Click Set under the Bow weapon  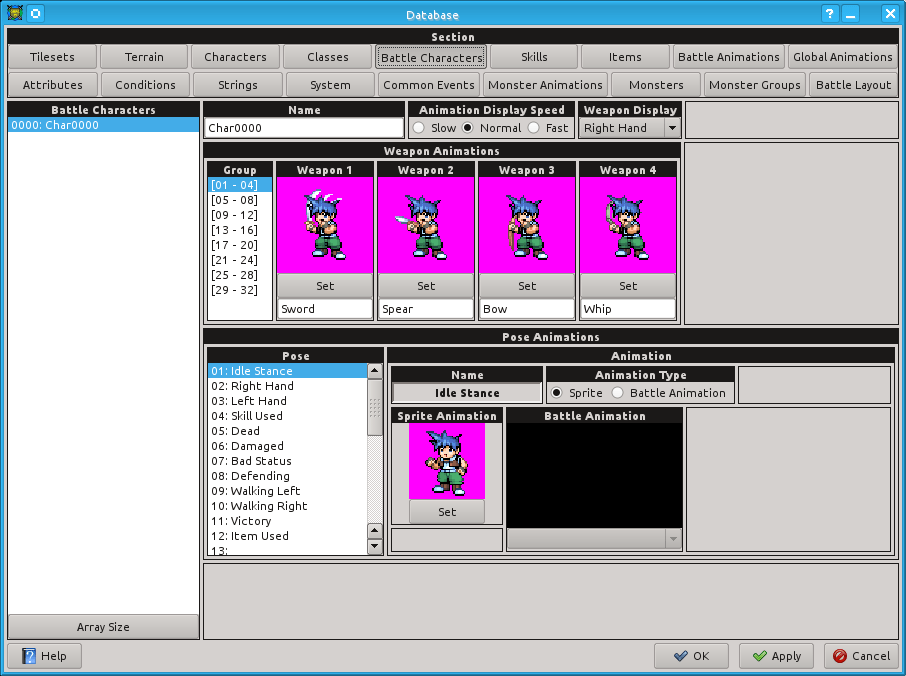pyautogui.click(x=526, y=285)
